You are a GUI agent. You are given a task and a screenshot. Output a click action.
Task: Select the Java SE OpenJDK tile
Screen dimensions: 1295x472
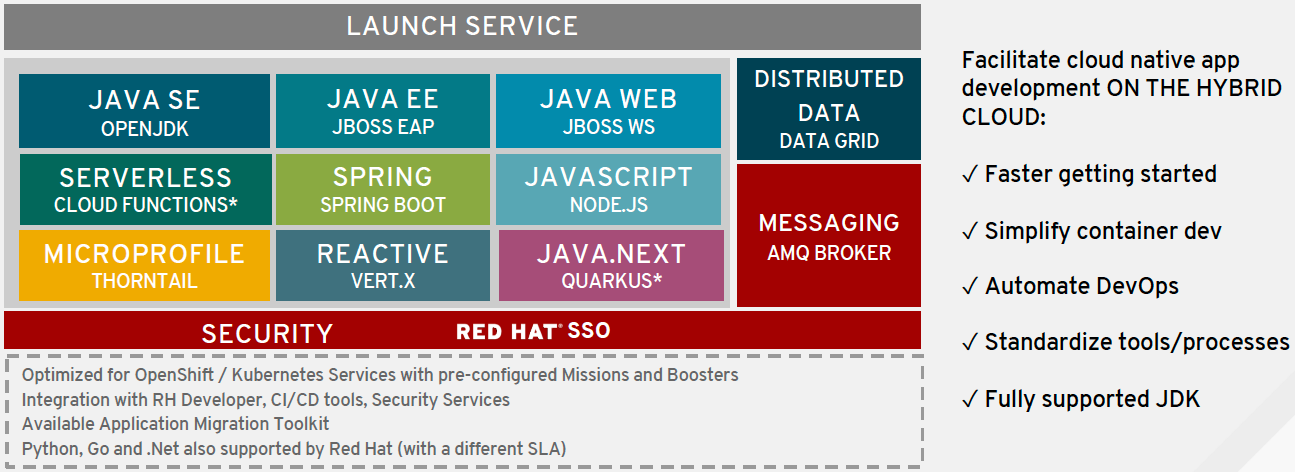click(145, 111)
